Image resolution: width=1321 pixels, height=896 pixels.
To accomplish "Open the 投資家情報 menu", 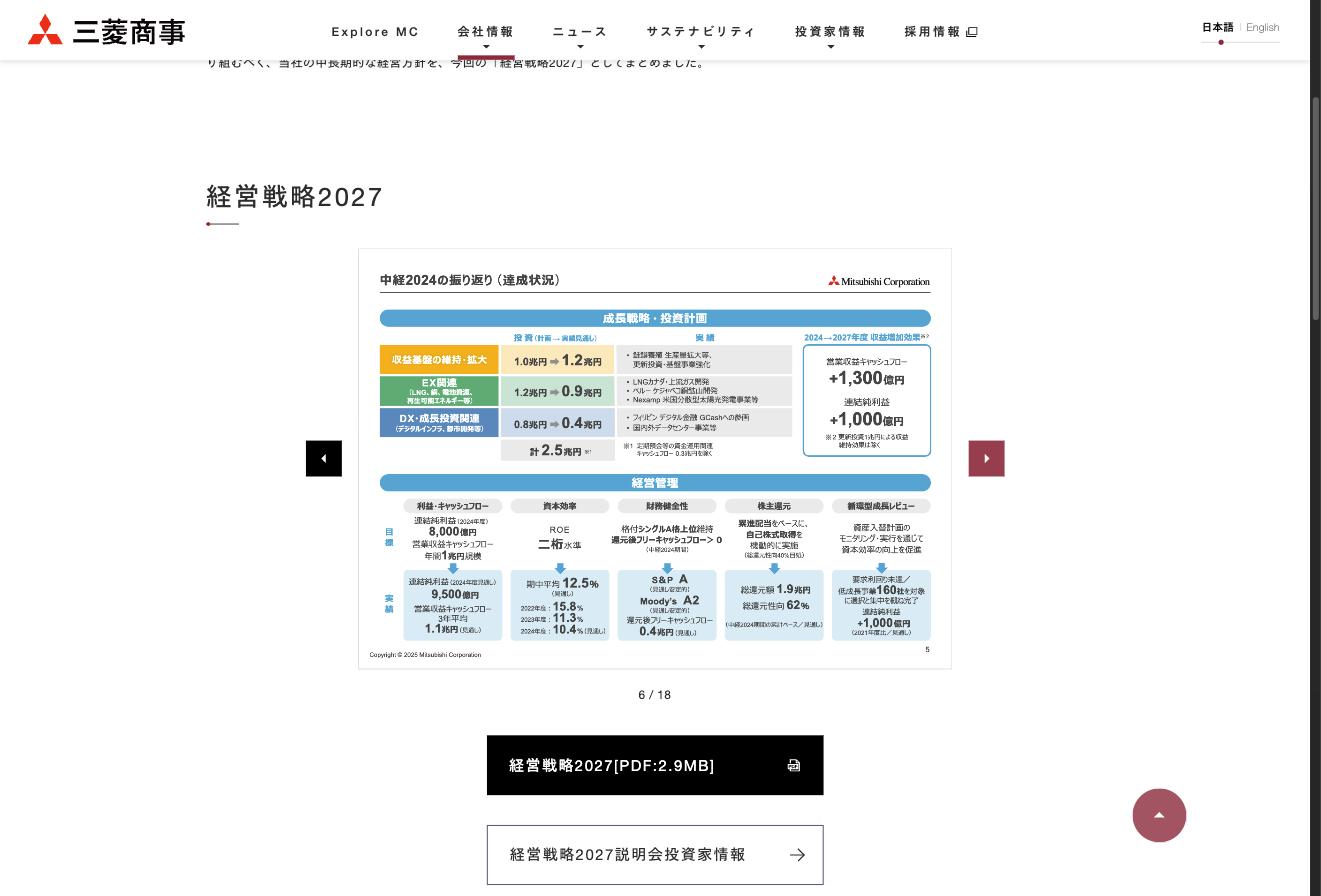I will 830,32.
